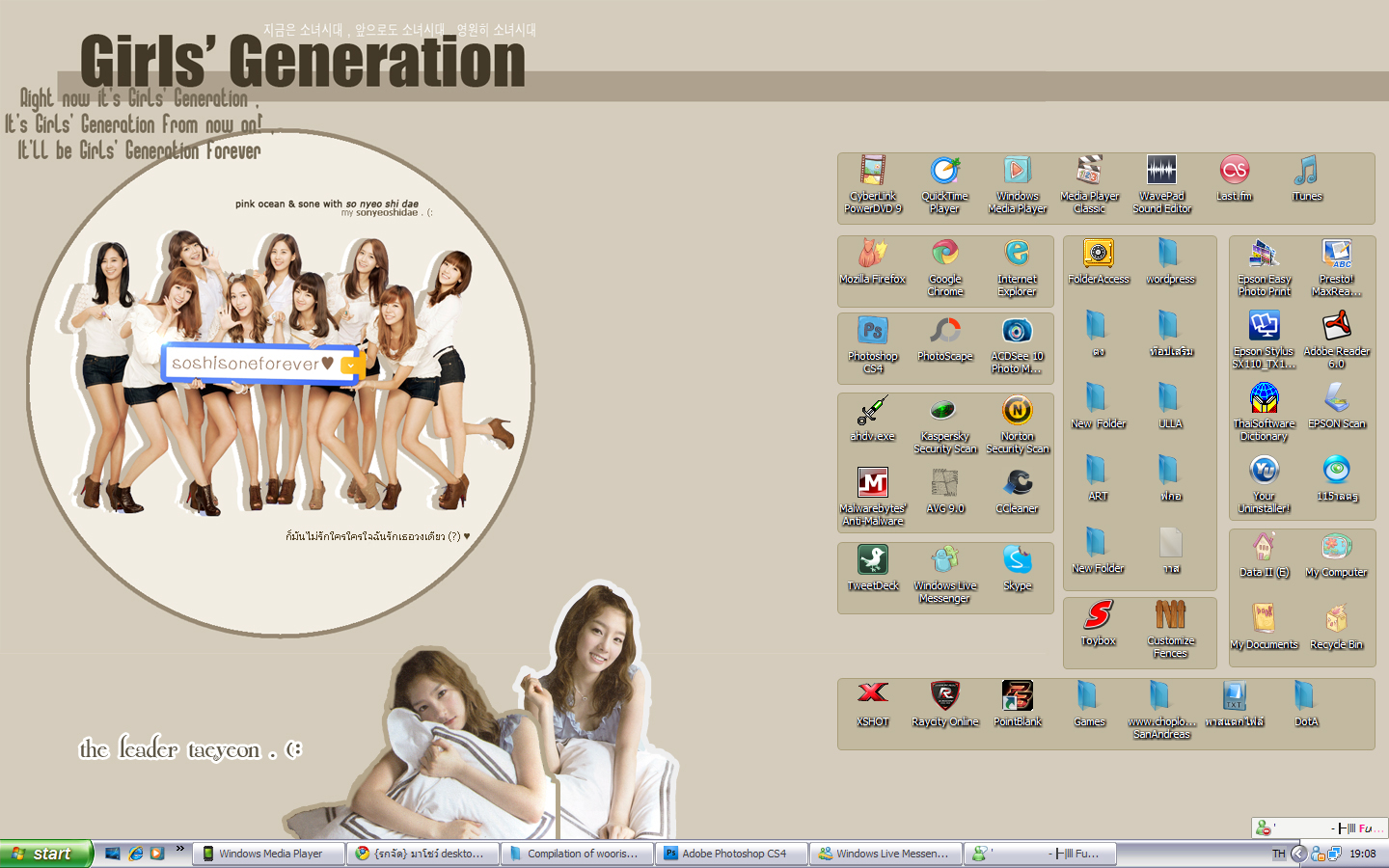This screenshot has width=1389, height=868.
Task: Open the Last.fm desktop icon
Action: pos(1235,178)
